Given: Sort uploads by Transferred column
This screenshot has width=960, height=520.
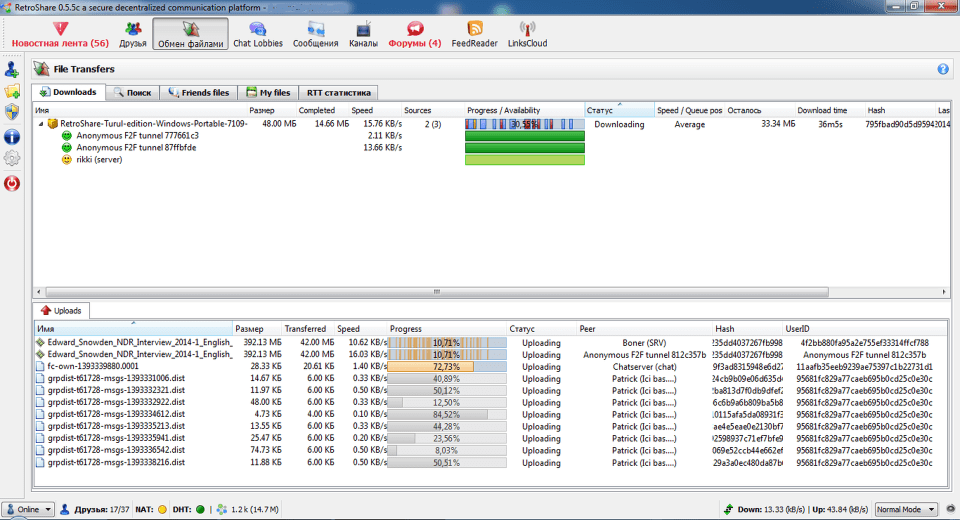Looking at the screenshot, I should pos(308,329).
